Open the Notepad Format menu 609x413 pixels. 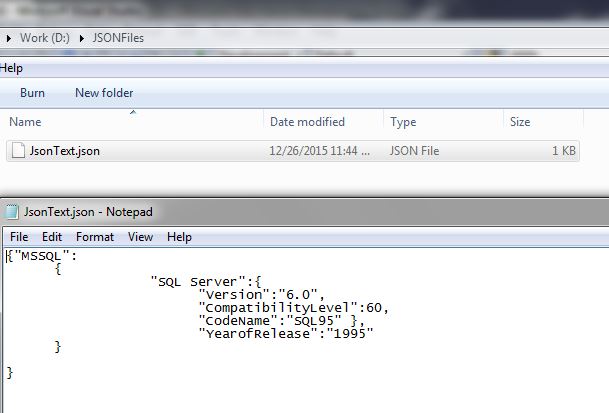(x=95, y=237)
